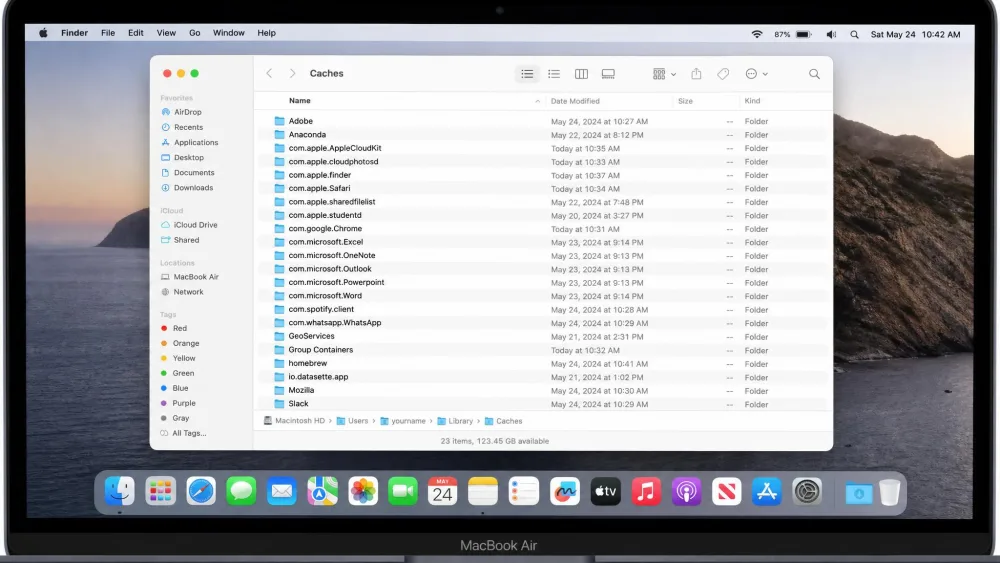Click the Share toolbar icon
The height and width of the screenshot is (563, 1000).
(696, 74)
